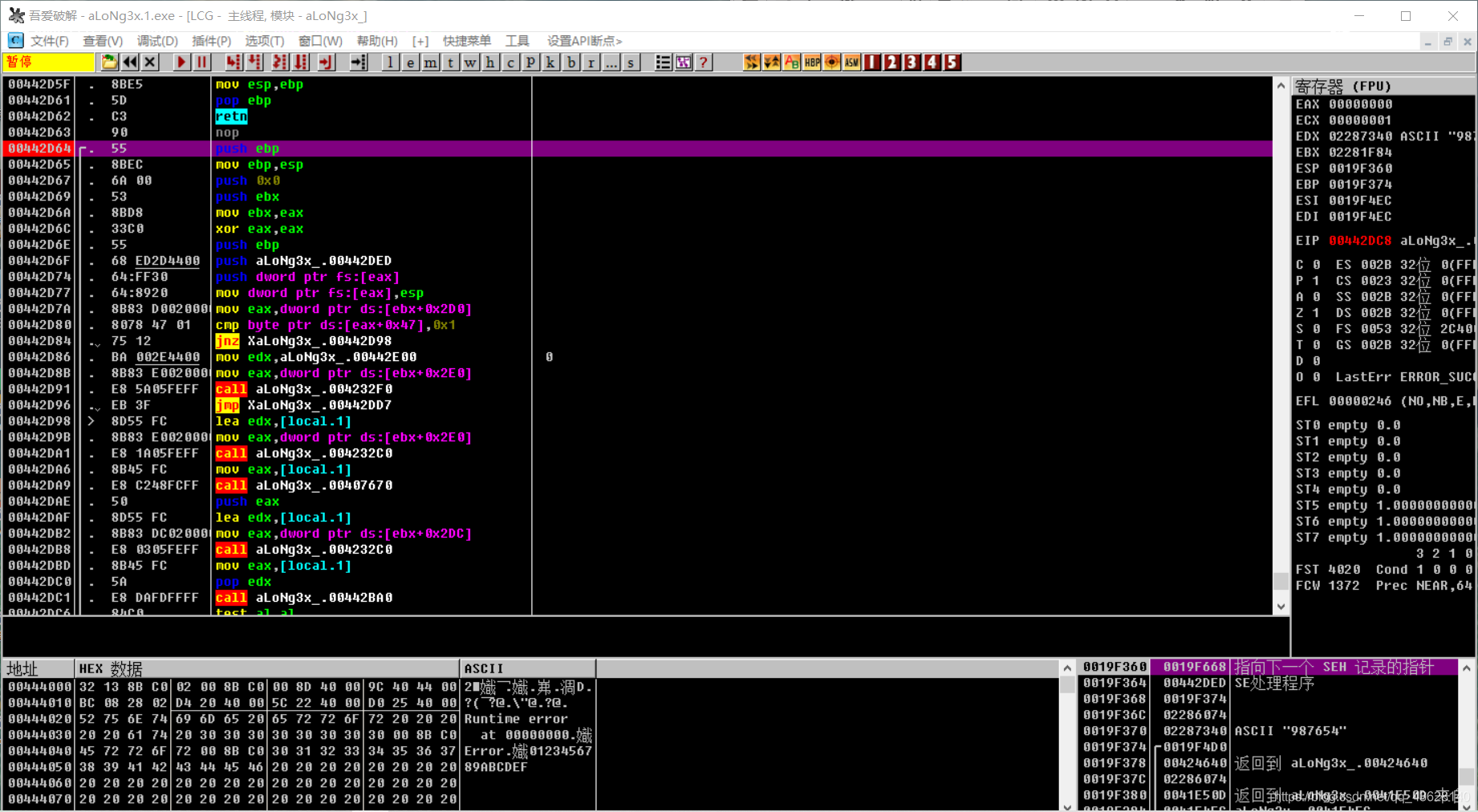Open the 设置API断点> menu

click(584, 41)
